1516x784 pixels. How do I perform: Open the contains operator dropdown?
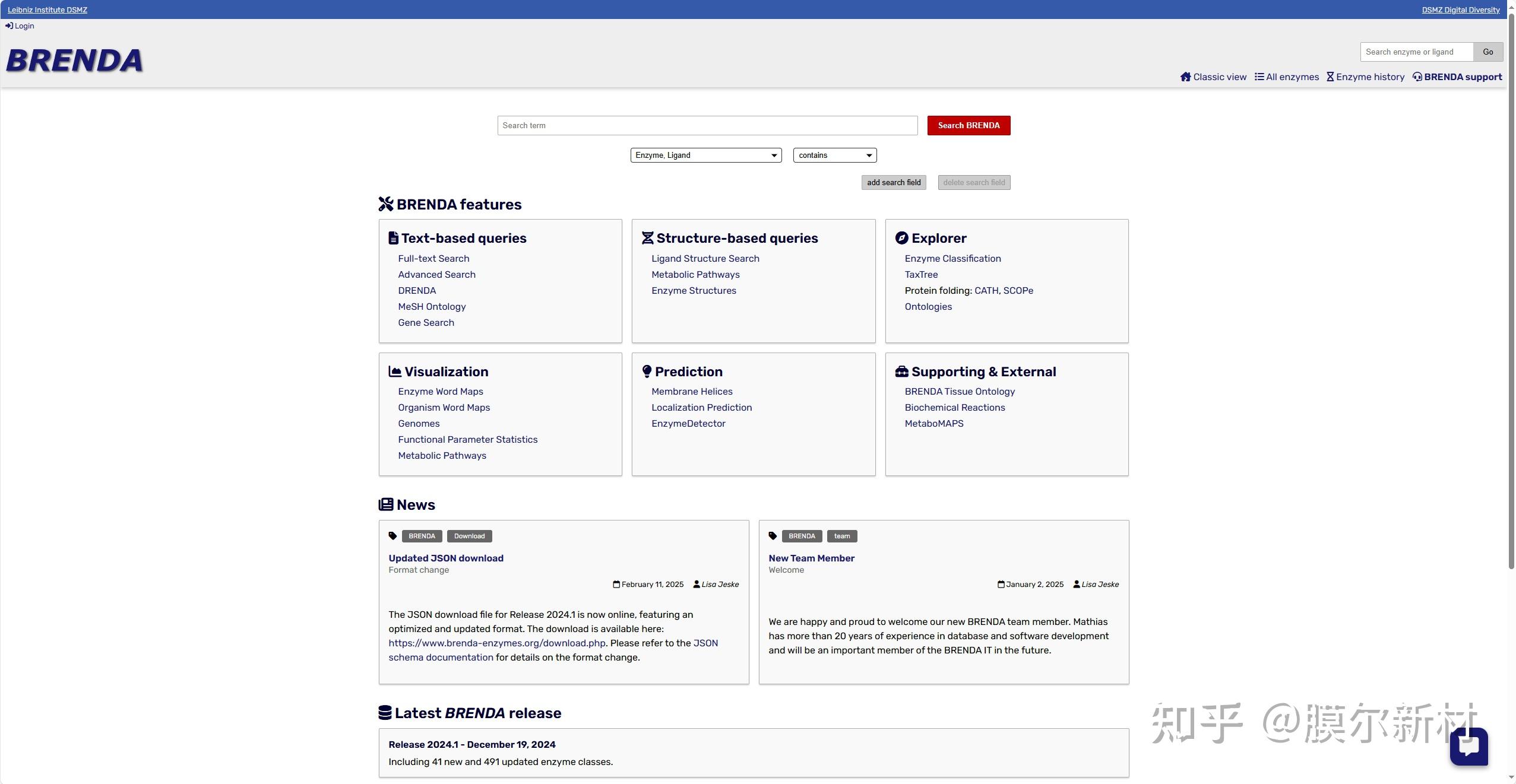tap(834, 155)
